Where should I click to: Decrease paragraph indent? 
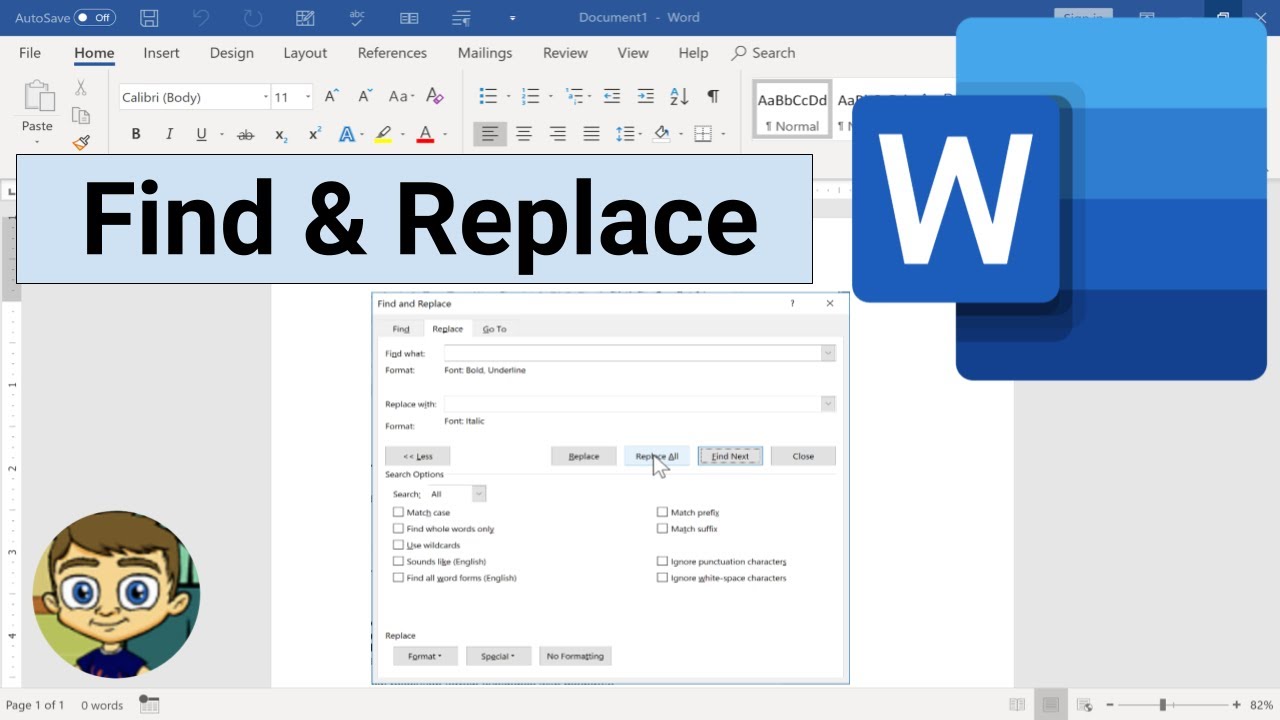pyautogui.click(x=612, y=97)
